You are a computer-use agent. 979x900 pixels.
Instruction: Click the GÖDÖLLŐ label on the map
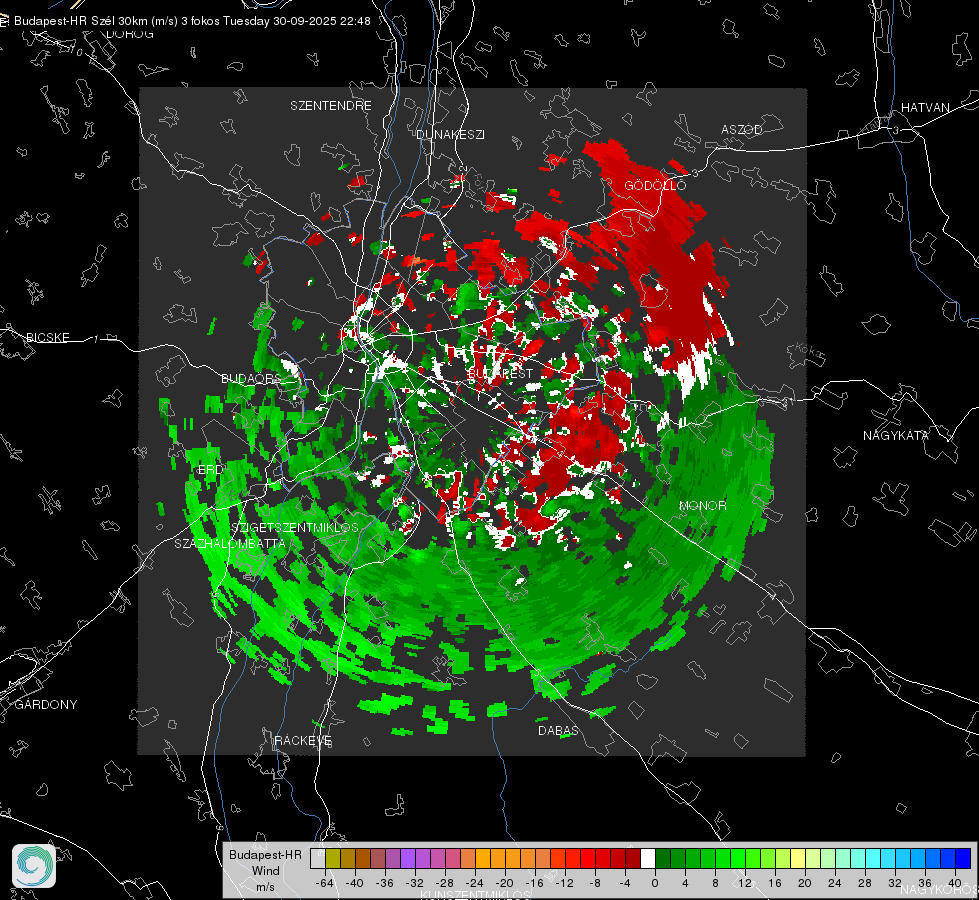tap(655, 185)
